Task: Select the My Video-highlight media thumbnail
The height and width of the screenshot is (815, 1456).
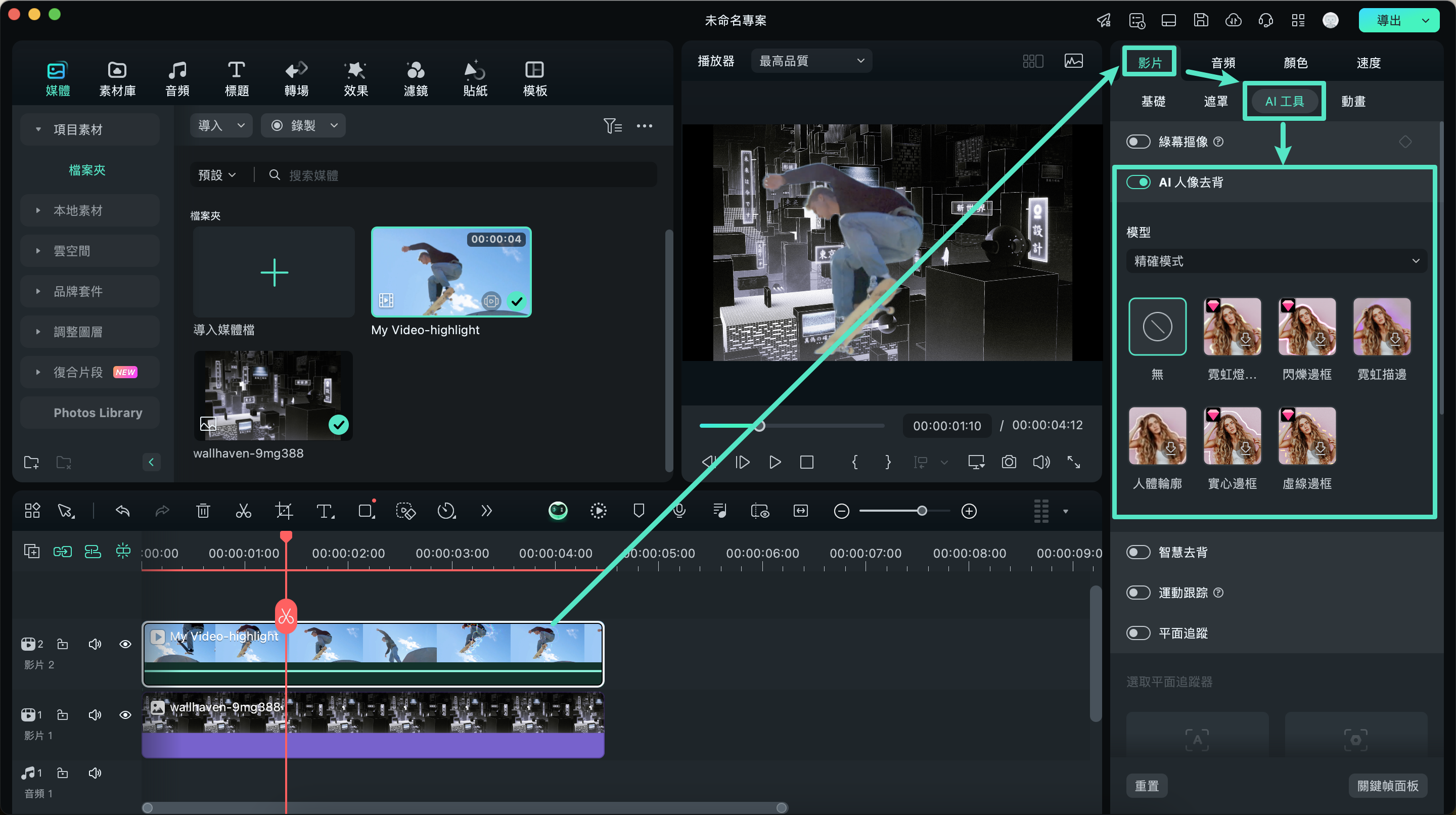Action: [451, 273]
